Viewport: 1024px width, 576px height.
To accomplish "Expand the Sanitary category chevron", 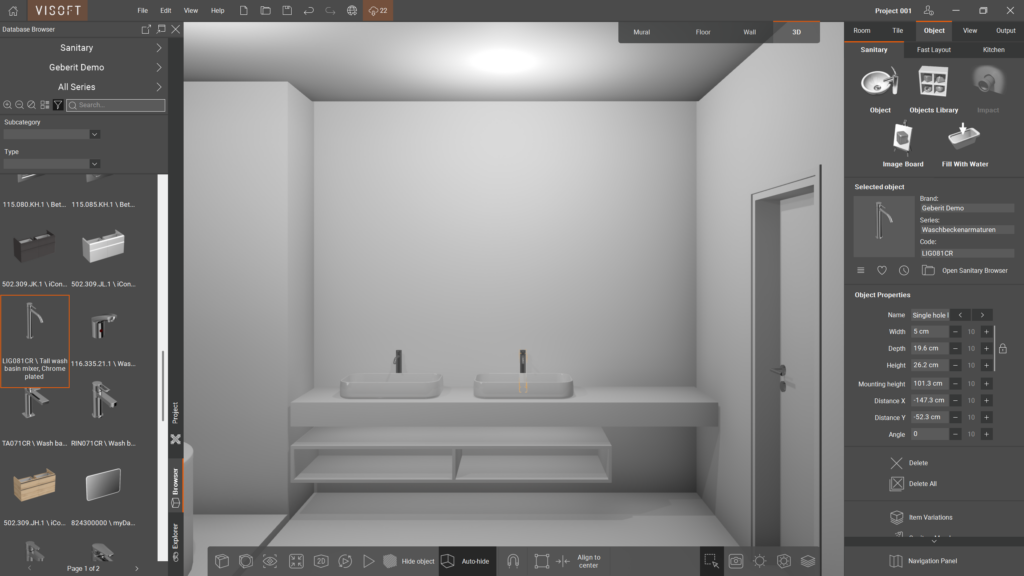I will coord(159,48).
